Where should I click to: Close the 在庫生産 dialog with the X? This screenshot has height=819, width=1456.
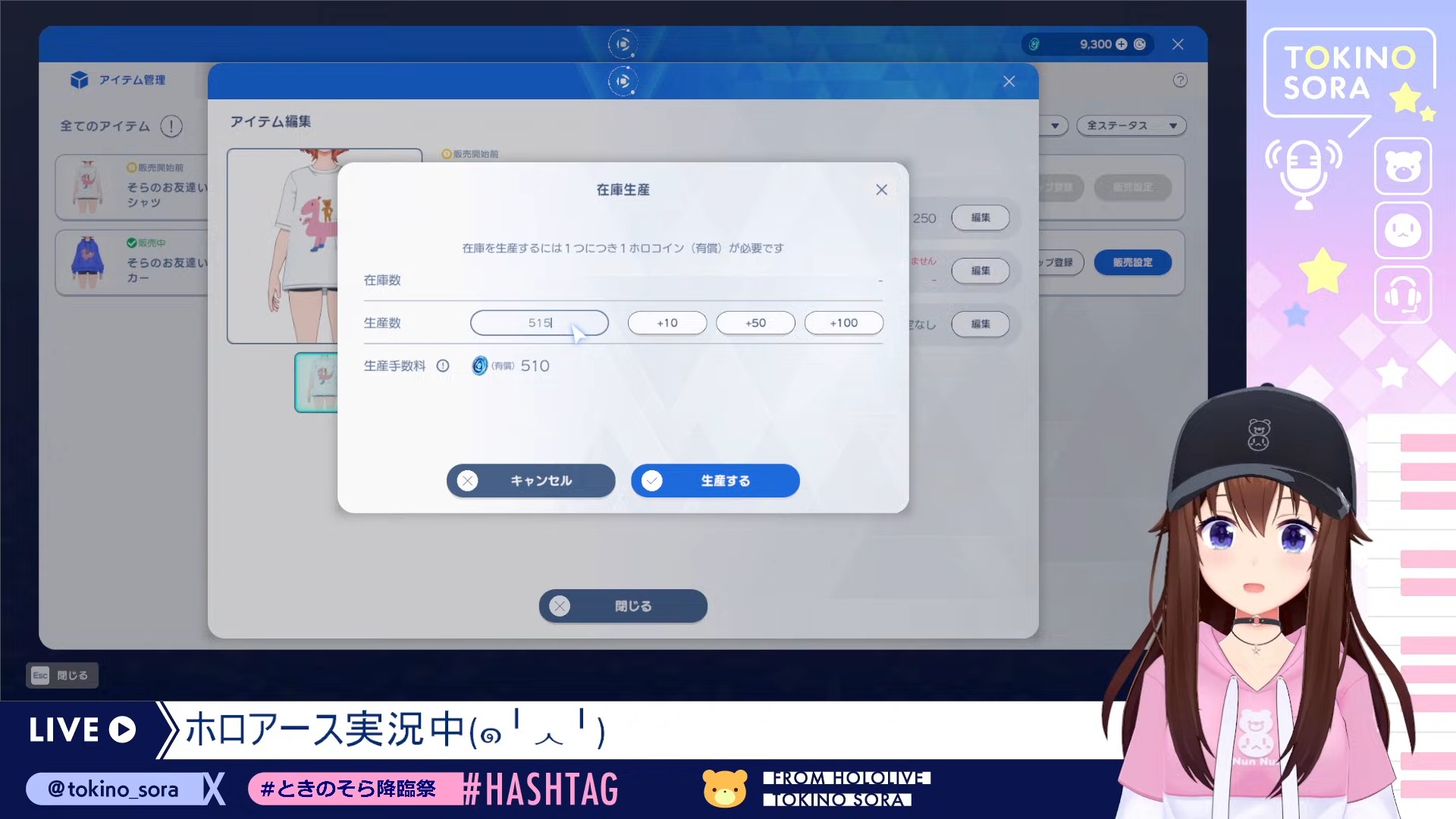(881, 190)
